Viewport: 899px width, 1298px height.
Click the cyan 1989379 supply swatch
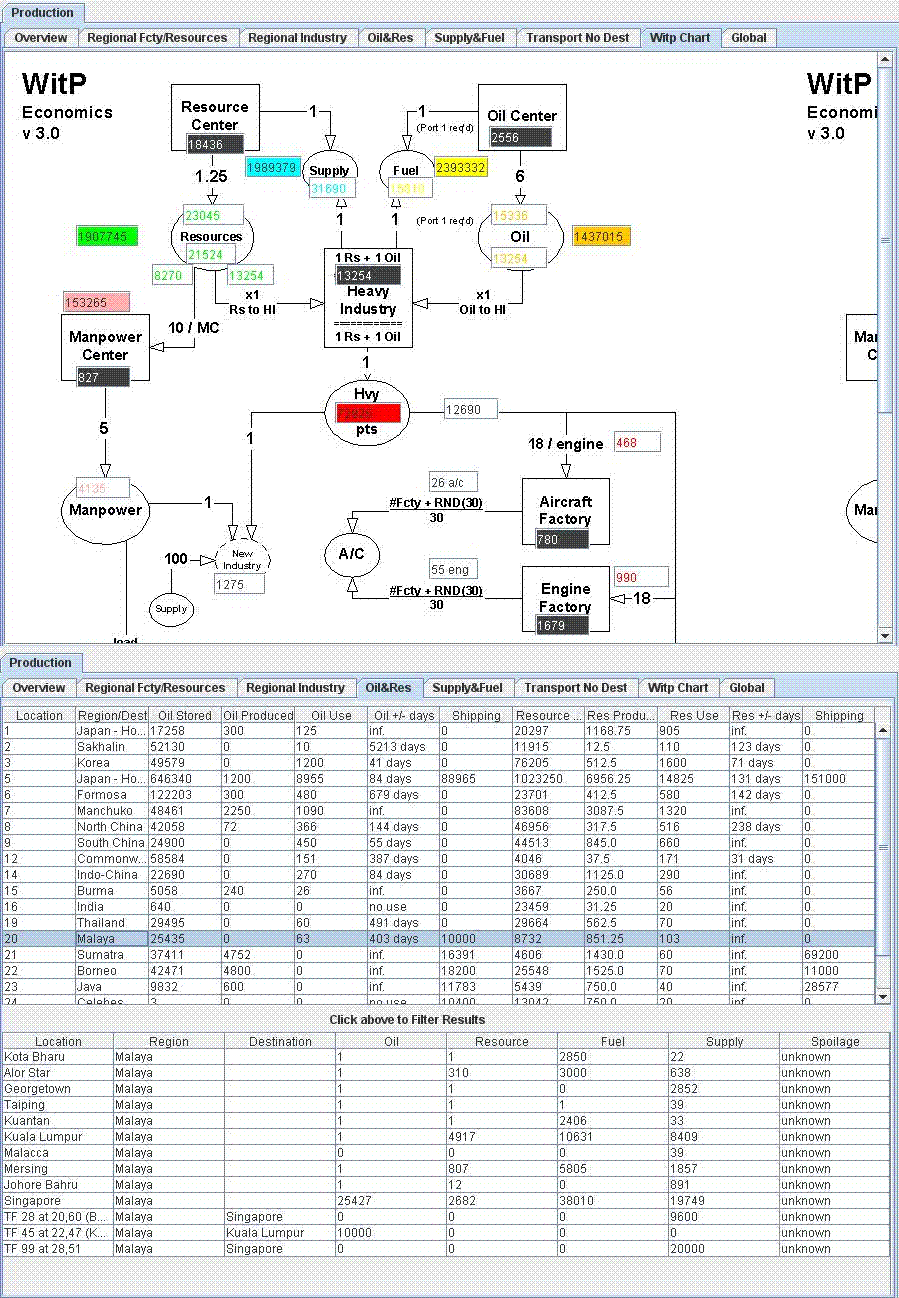point(272,167)
